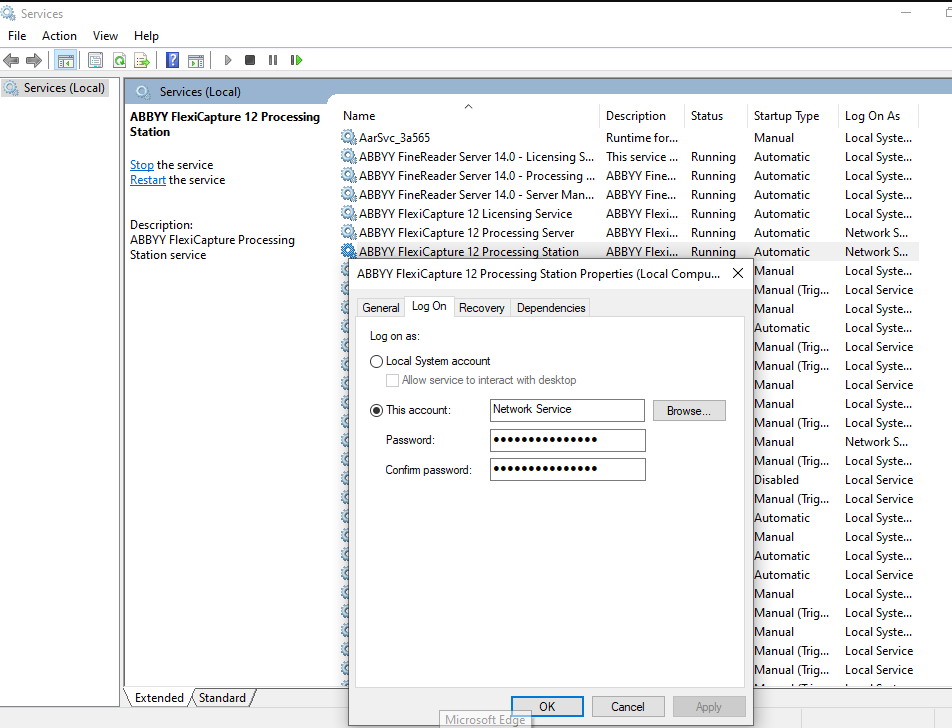This screenshot has width=952, height=728.
Task: Click the 'Runtime for...' description cell
Action: 642,138
